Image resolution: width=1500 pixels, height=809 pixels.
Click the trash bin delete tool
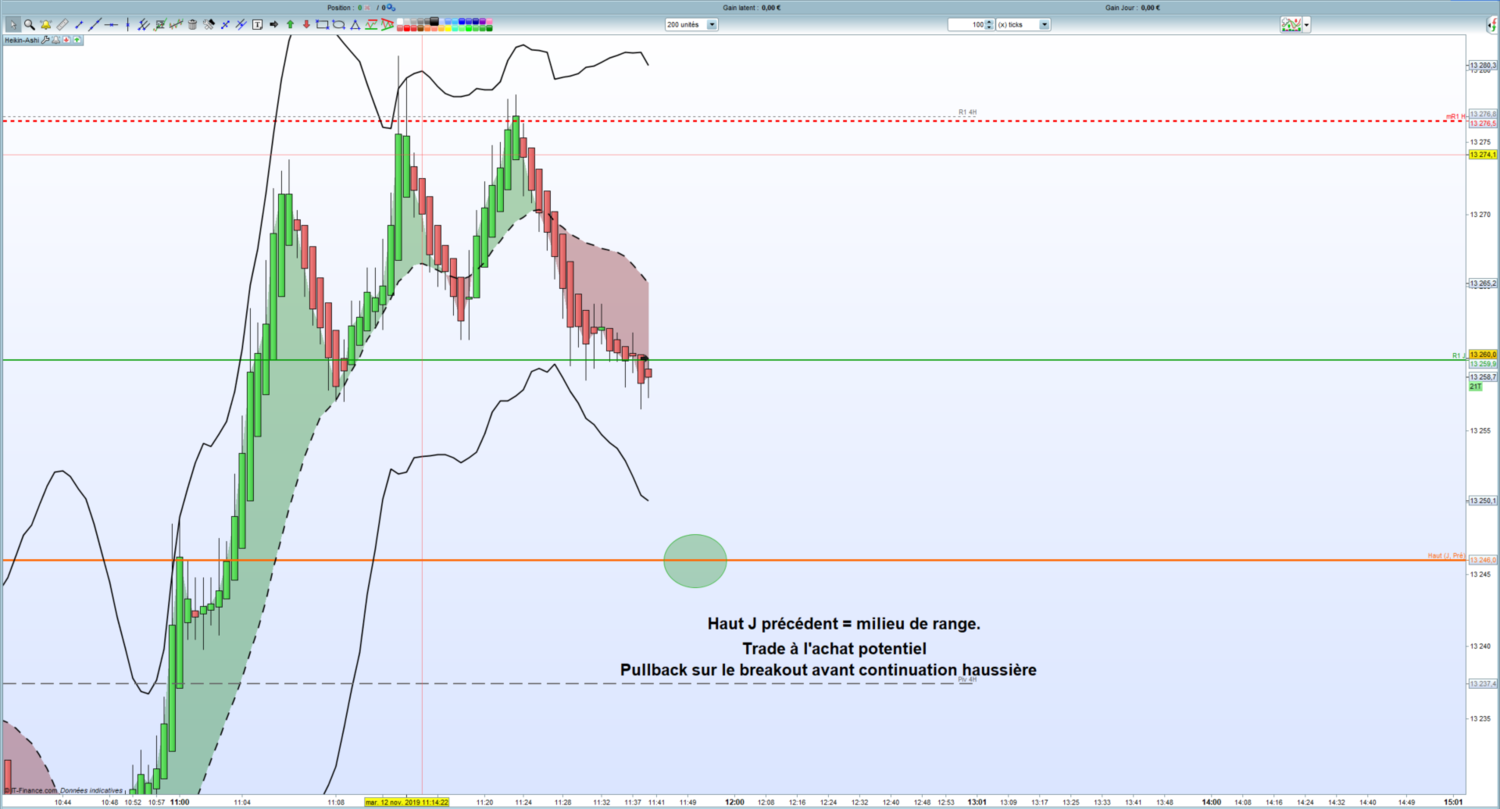pyautogui.click(x=193, y=24)
